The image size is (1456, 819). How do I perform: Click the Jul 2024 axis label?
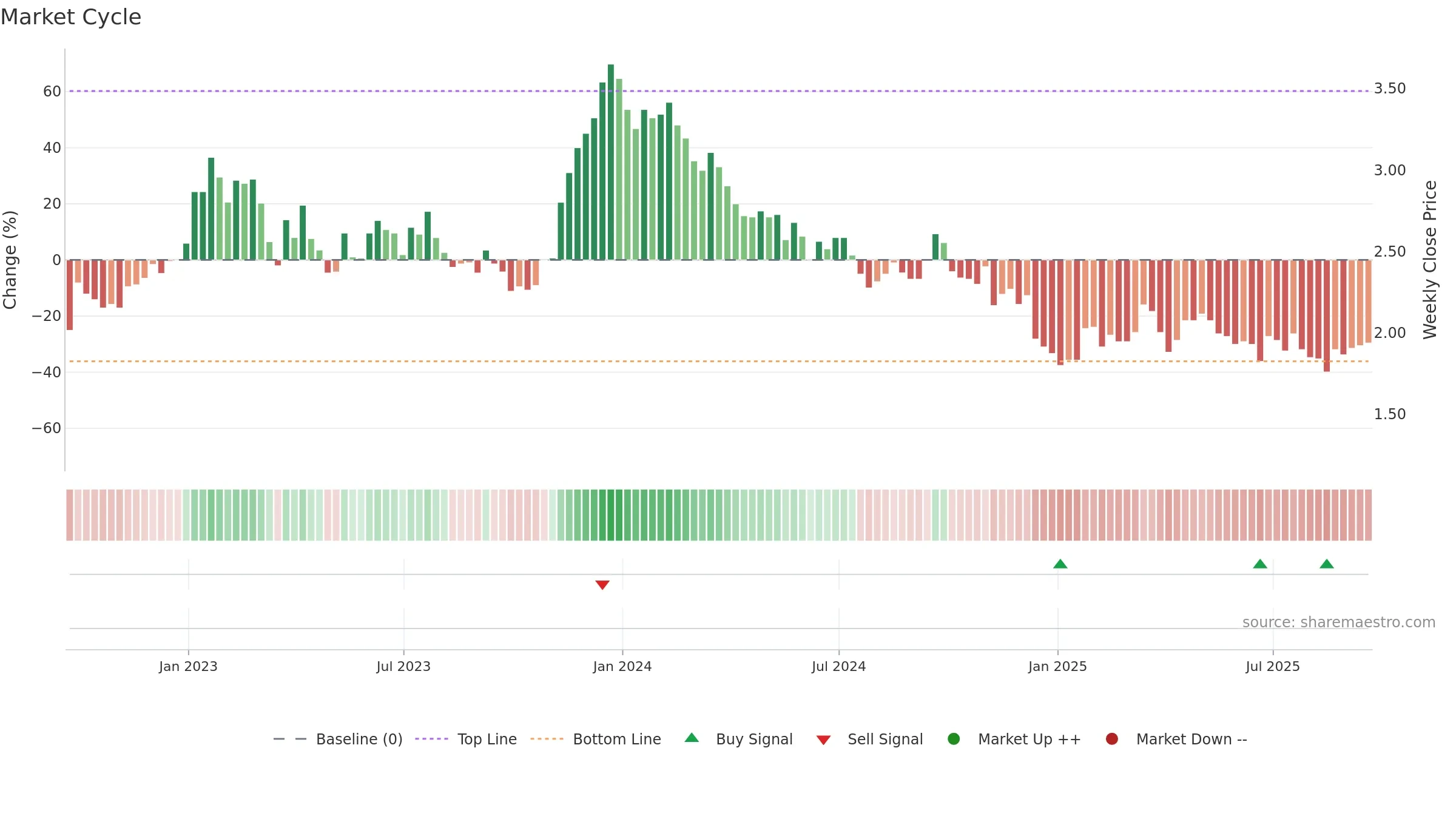tap(839, 666)
